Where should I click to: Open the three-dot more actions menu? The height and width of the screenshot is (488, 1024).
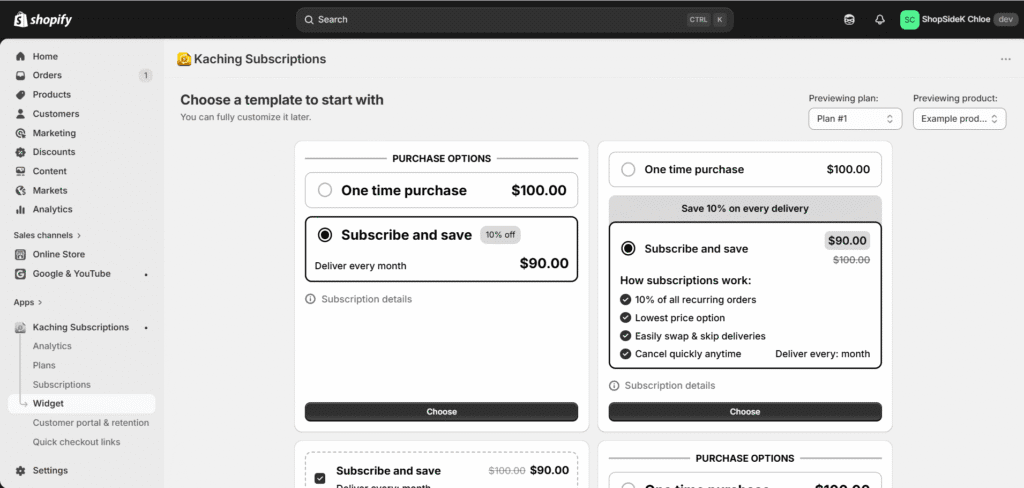click(1006, 59)
